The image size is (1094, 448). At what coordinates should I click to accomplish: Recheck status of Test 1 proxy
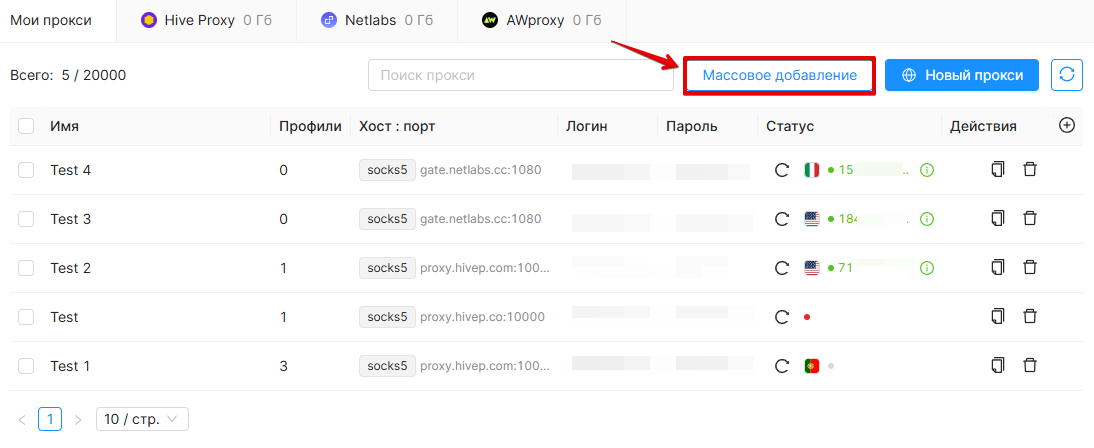pyautogui.click(x=782, y=366)
